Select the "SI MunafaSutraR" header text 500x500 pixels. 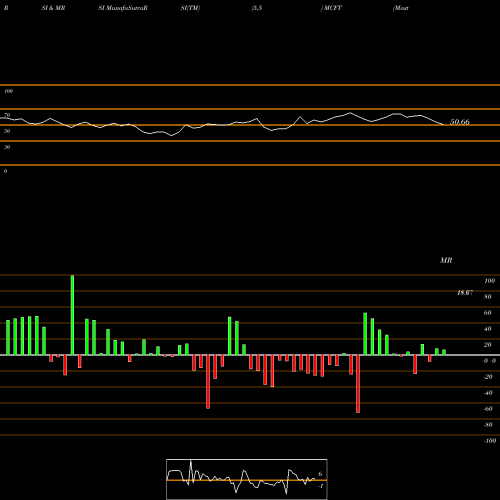click(123, 8)
